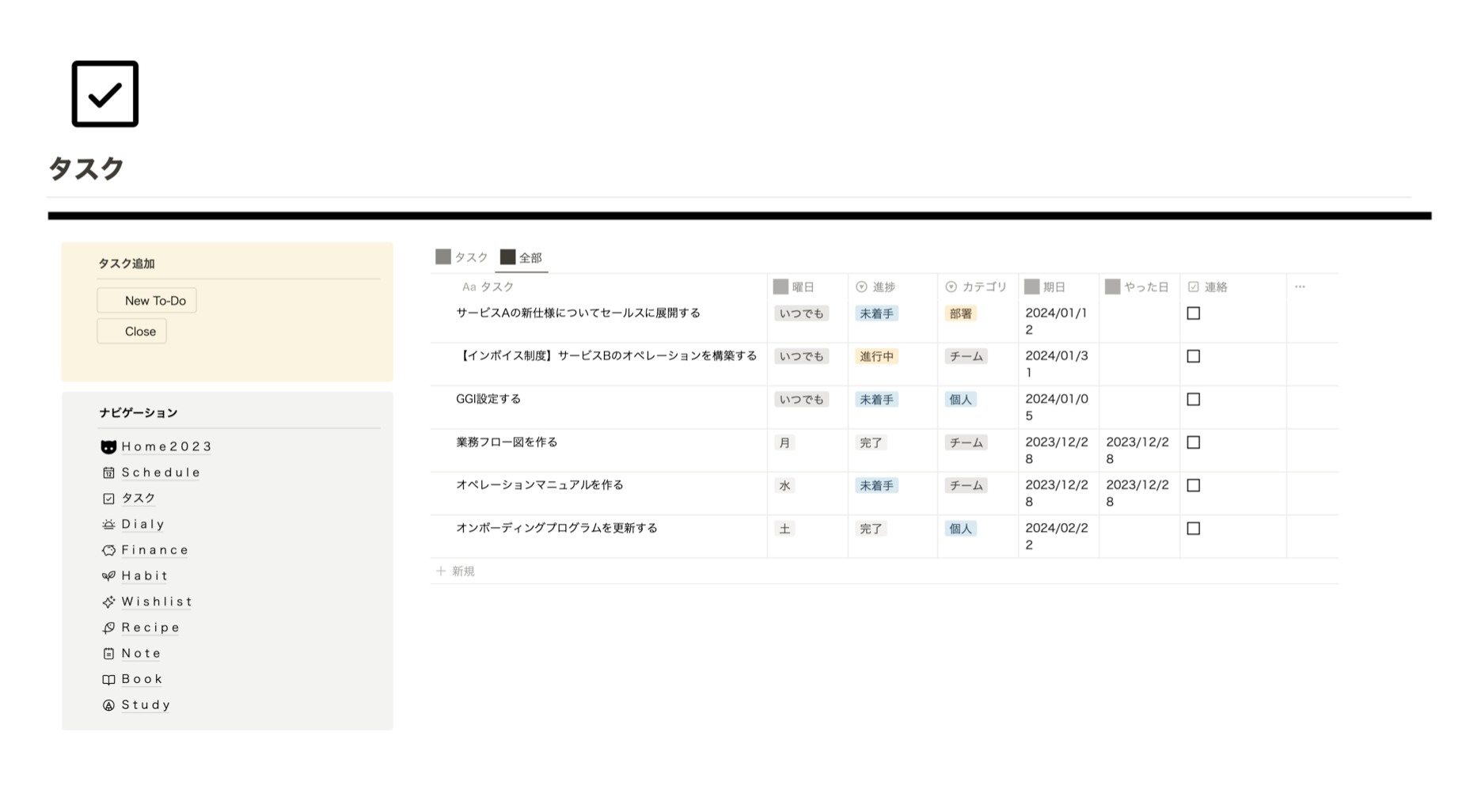The width and height of the screenshot is (1466, 812).
Task: Click the sunrise icon beside Dialy
Action: point(108,524)
